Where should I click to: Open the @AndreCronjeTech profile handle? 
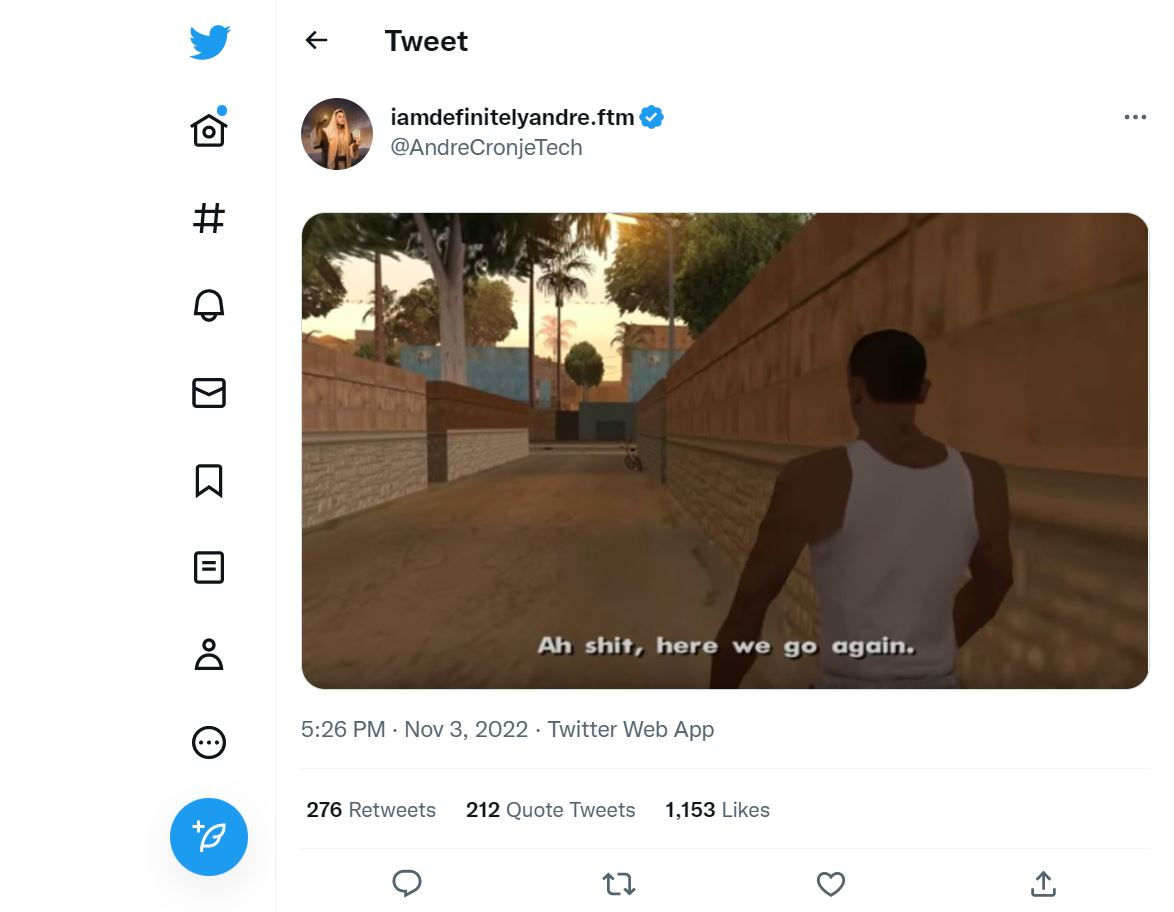(x=486, y=148)
